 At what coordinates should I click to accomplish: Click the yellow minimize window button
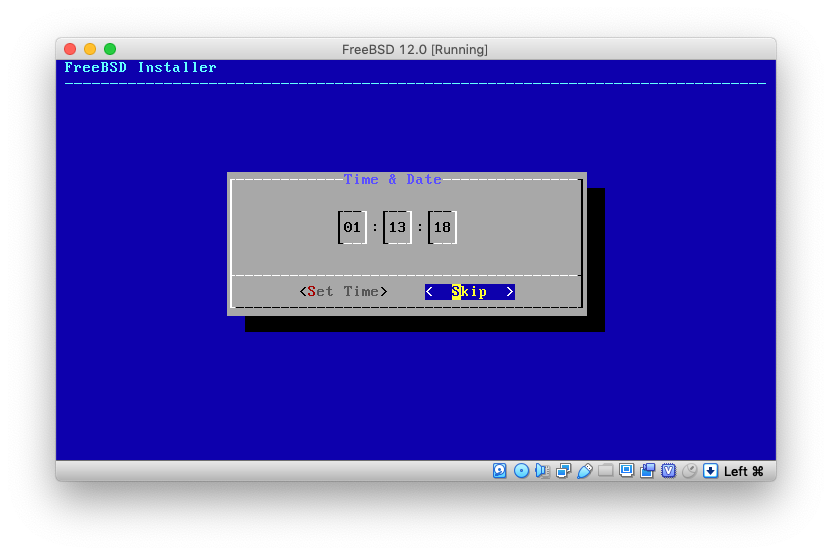90,49
